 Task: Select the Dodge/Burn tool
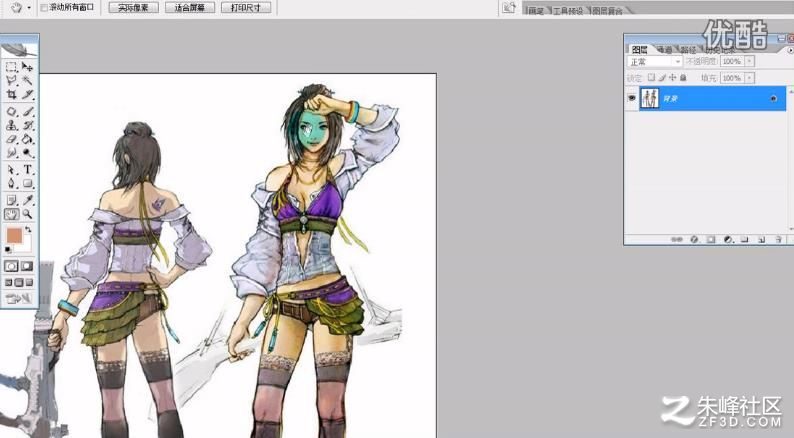coord(27,152)
